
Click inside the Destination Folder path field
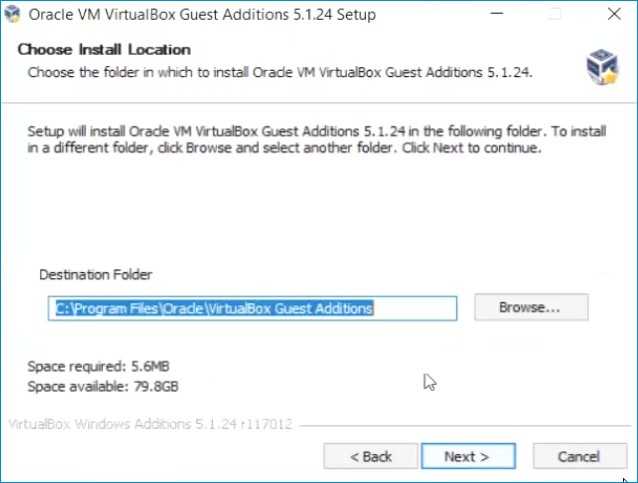252,308
